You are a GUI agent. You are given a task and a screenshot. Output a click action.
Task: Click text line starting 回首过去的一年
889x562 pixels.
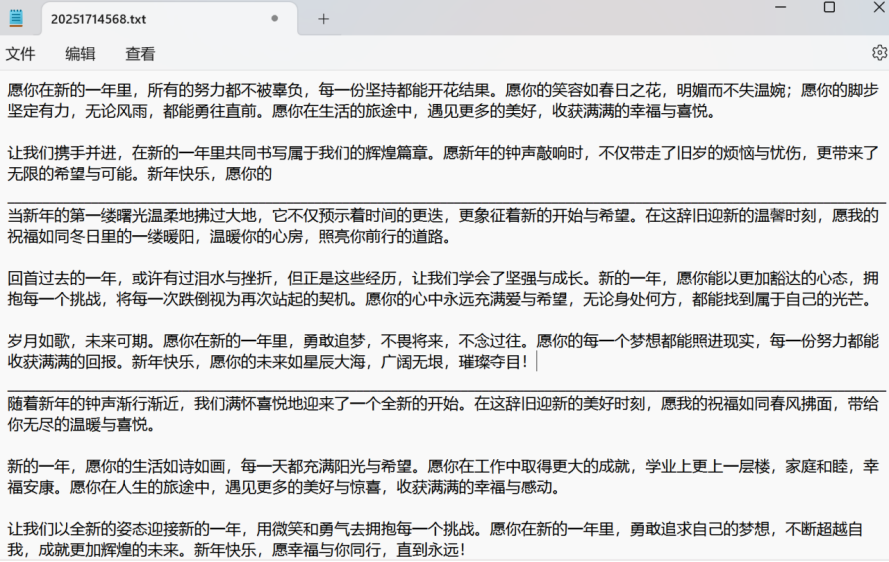point(443,278)
